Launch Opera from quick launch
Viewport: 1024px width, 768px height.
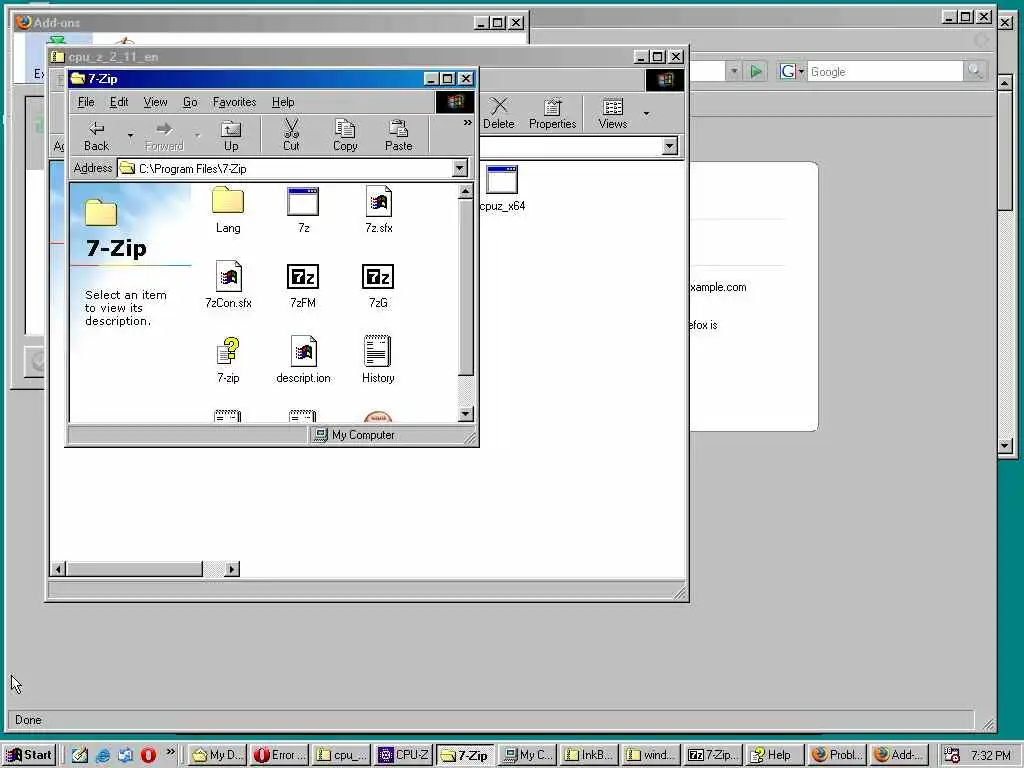click(148, 755)
